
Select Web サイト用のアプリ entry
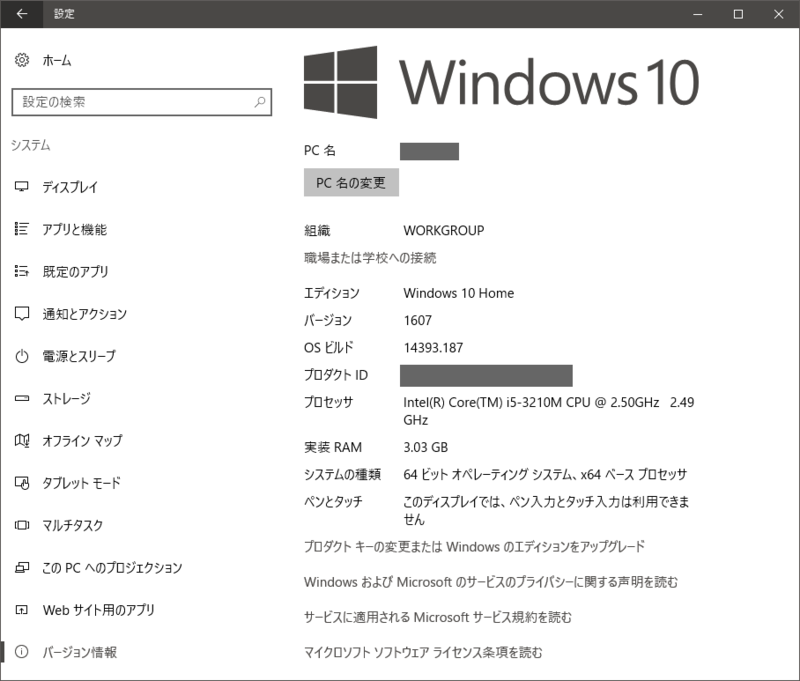(x=98, y=610)
